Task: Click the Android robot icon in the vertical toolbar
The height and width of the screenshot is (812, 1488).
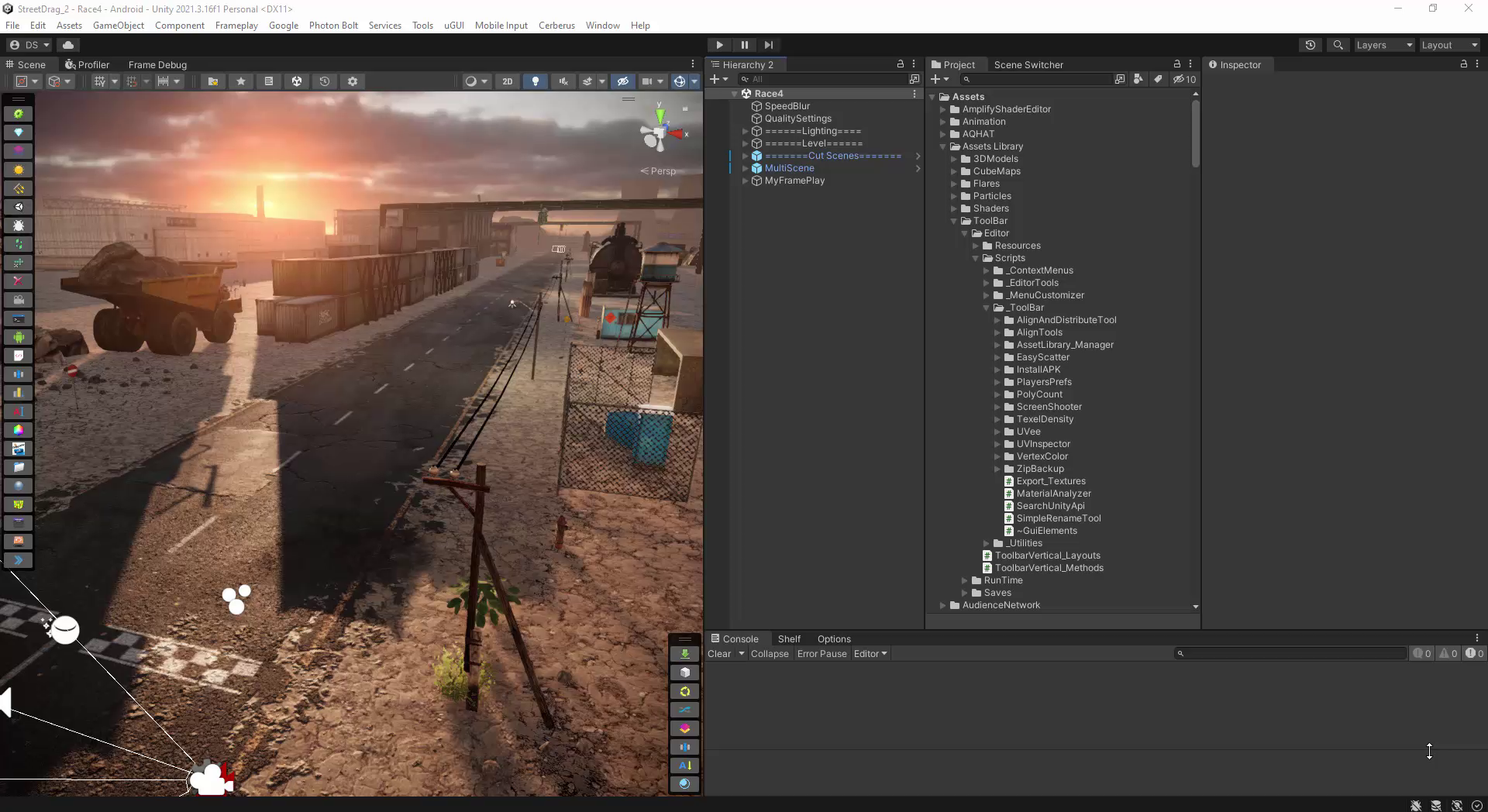Action: [19, 337]
